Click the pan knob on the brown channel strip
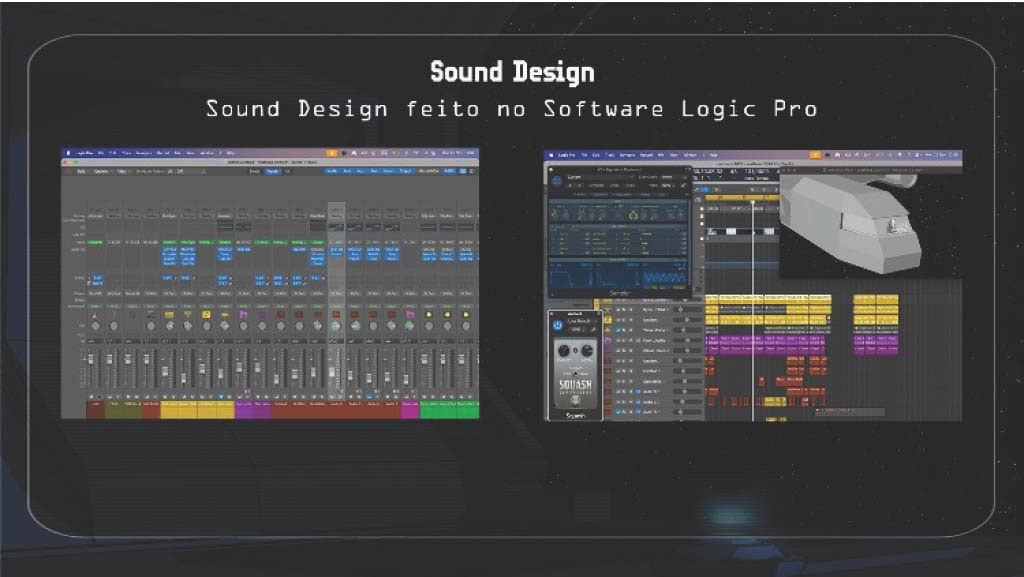 95,326
